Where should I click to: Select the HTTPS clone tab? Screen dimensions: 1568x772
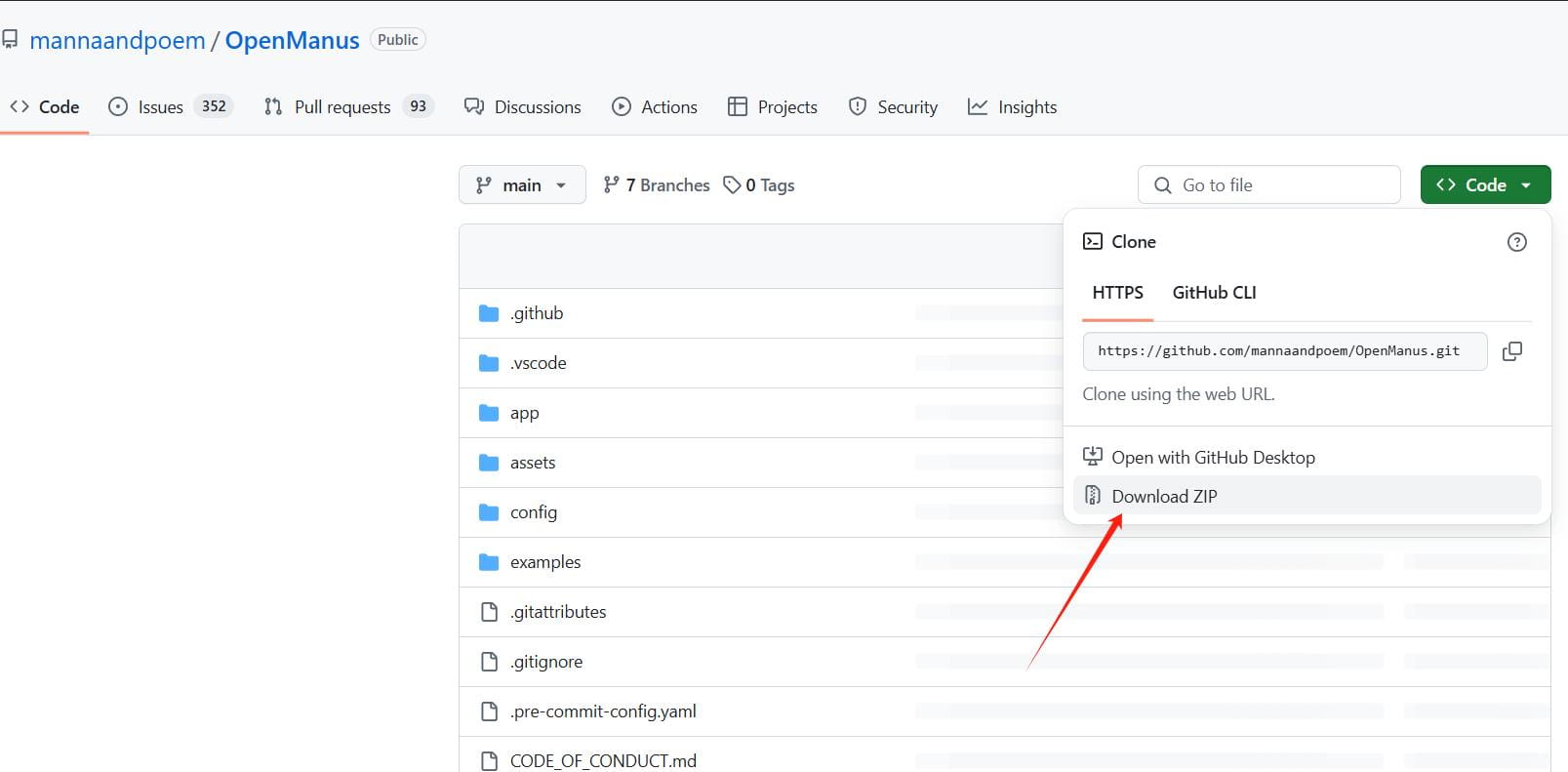pyautogui.click(x=1117, y=292)
